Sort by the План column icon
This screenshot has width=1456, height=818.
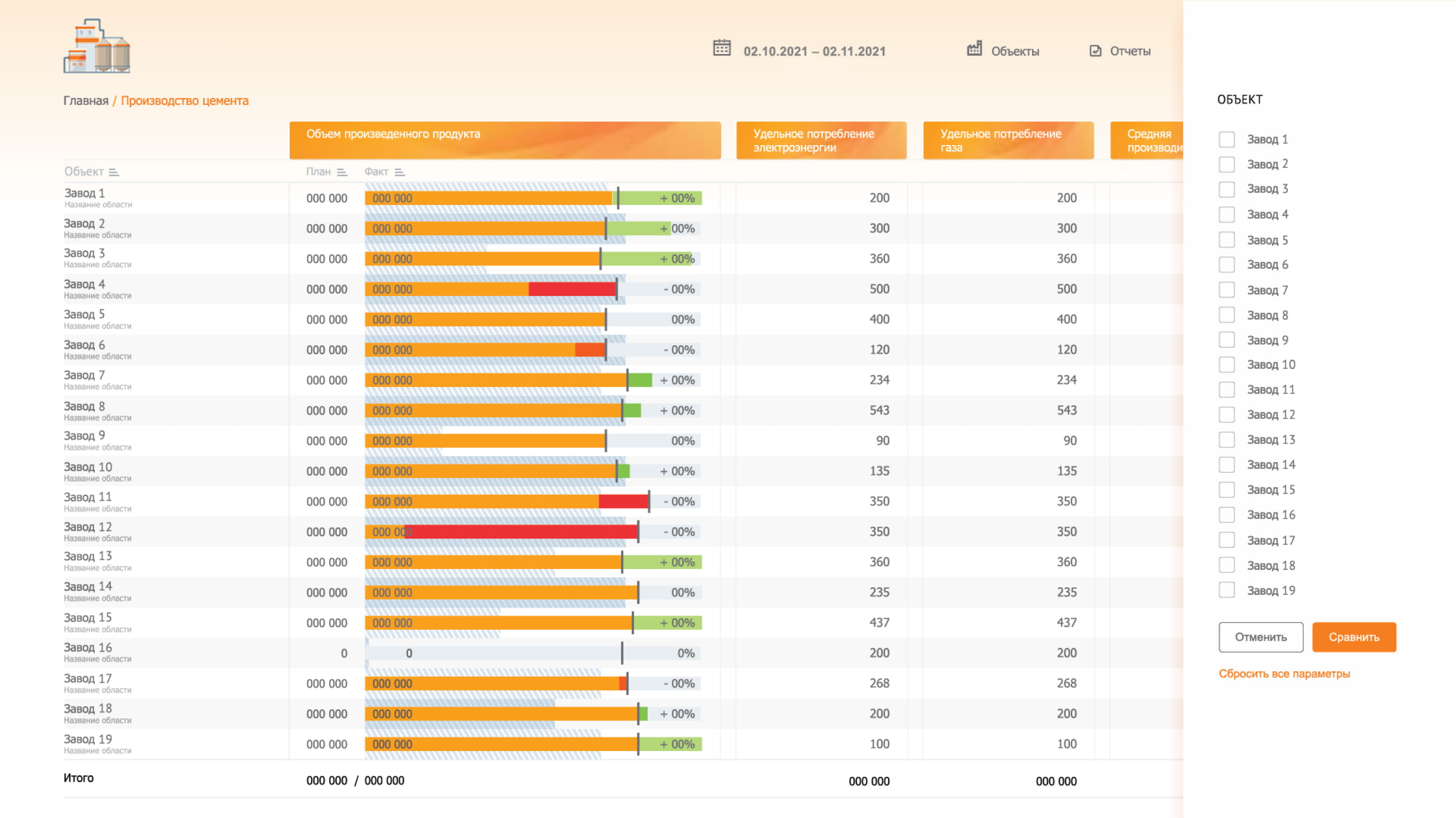pos(342,172)
